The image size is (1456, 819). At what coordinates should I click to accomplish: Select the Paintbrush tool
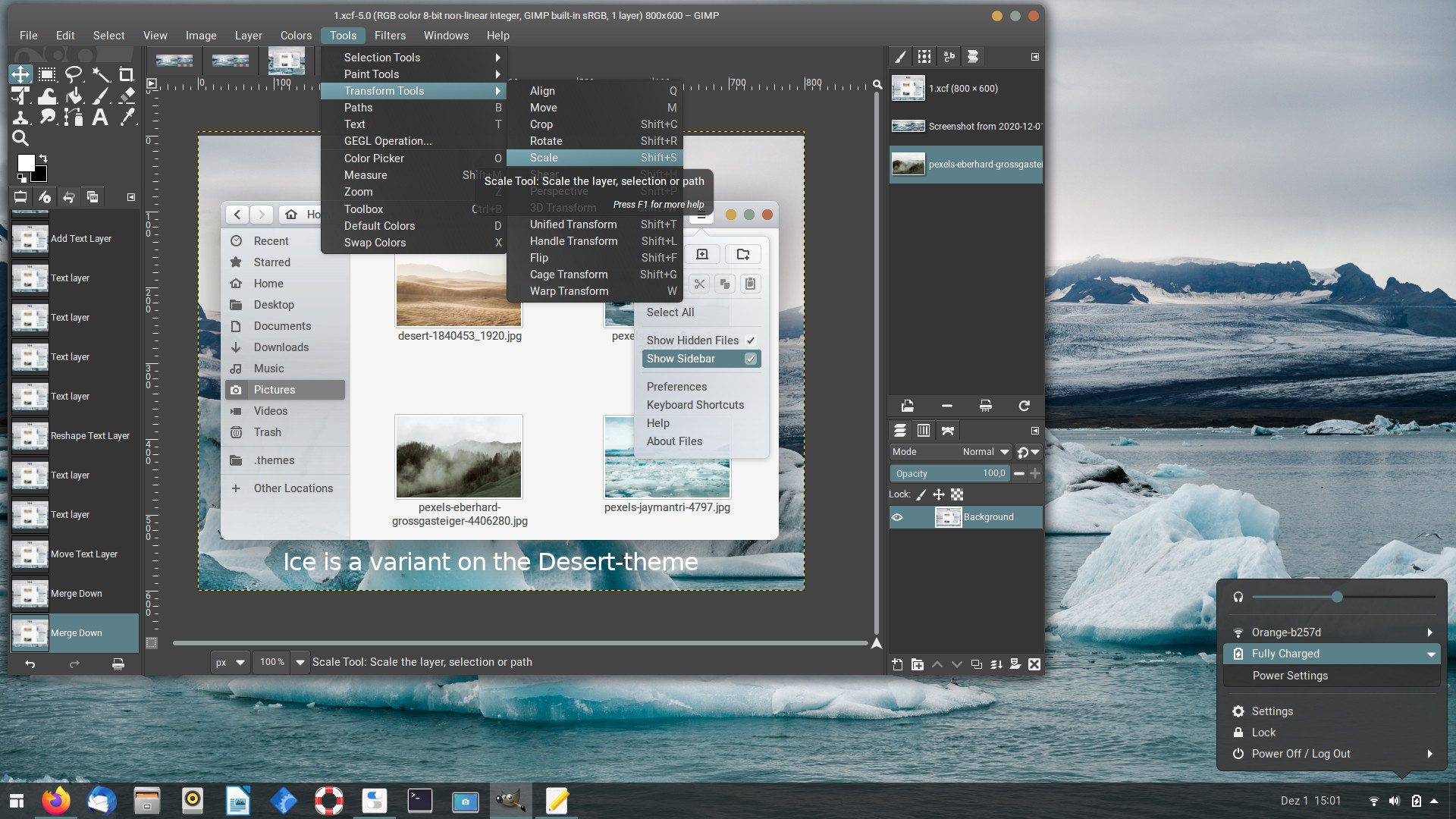point(100,96)
